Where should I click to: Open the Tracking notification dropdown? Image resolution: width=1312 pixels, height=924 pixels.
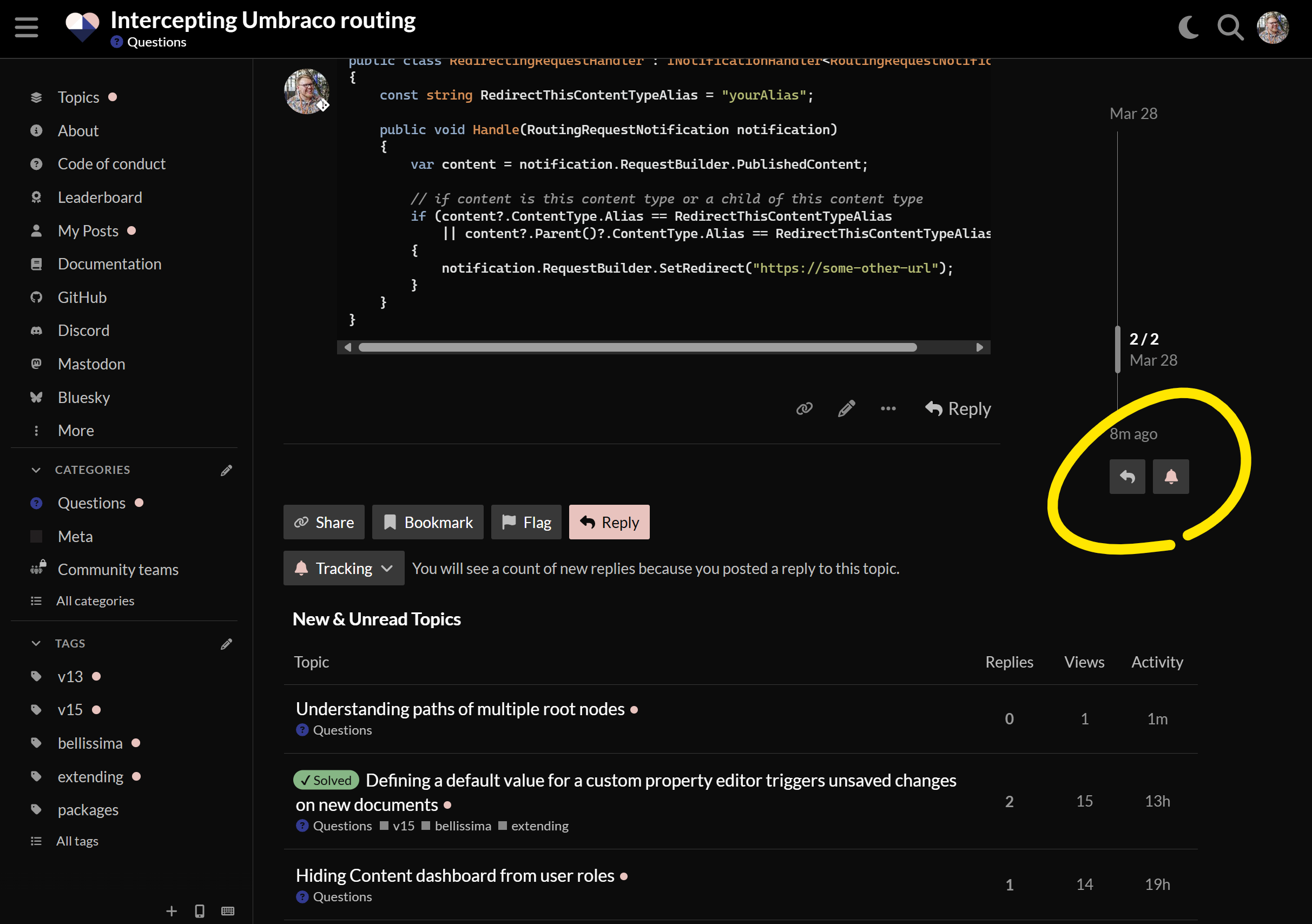[344, 568]
